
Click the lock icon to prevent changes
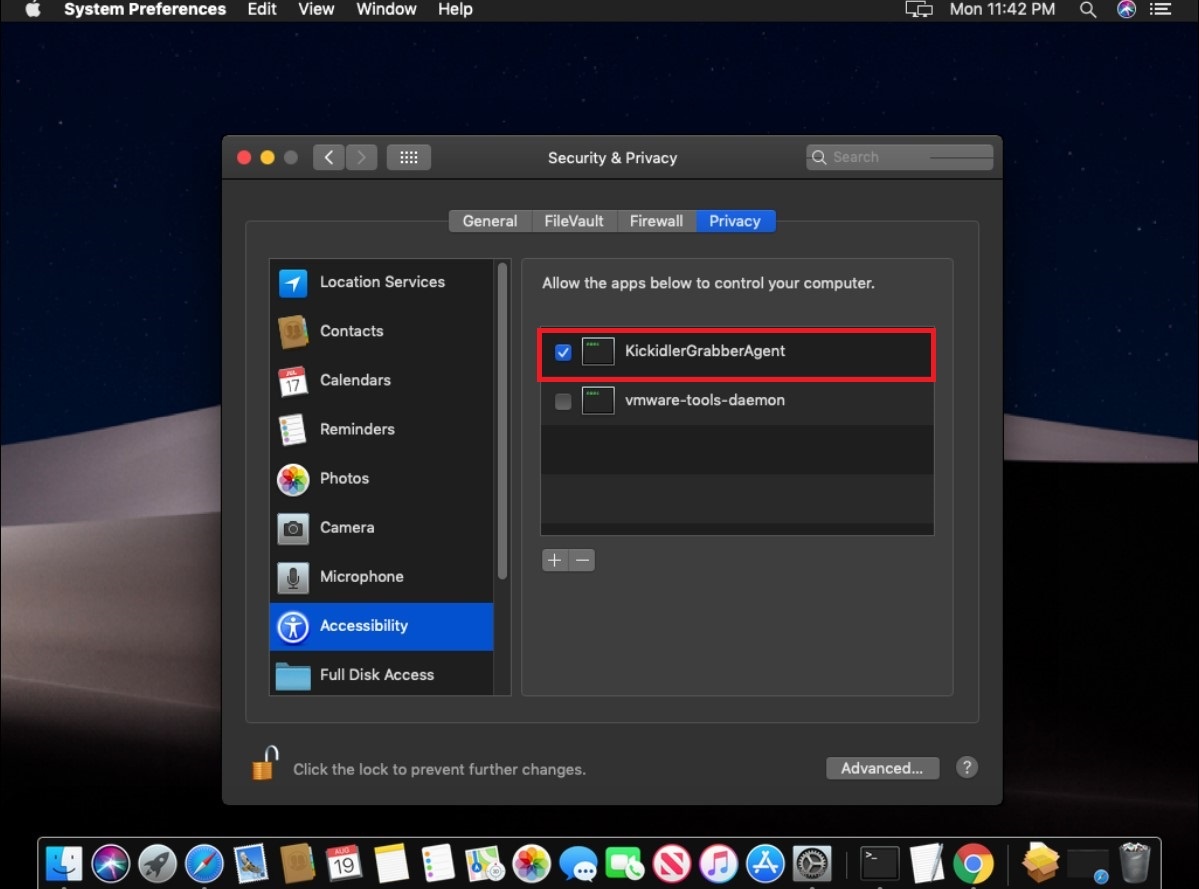point(265,764)
